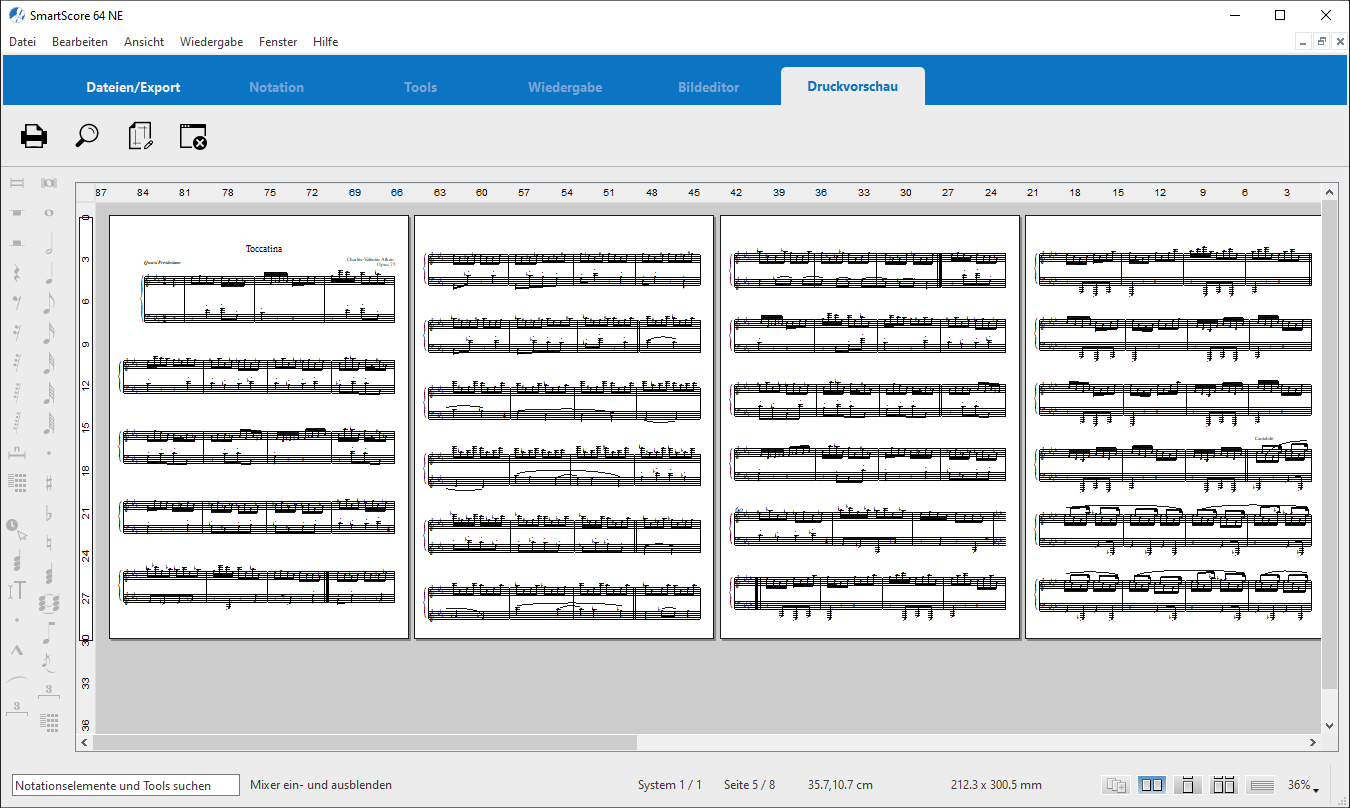
Task: Open the Datei menu
Action: [22, 42]
